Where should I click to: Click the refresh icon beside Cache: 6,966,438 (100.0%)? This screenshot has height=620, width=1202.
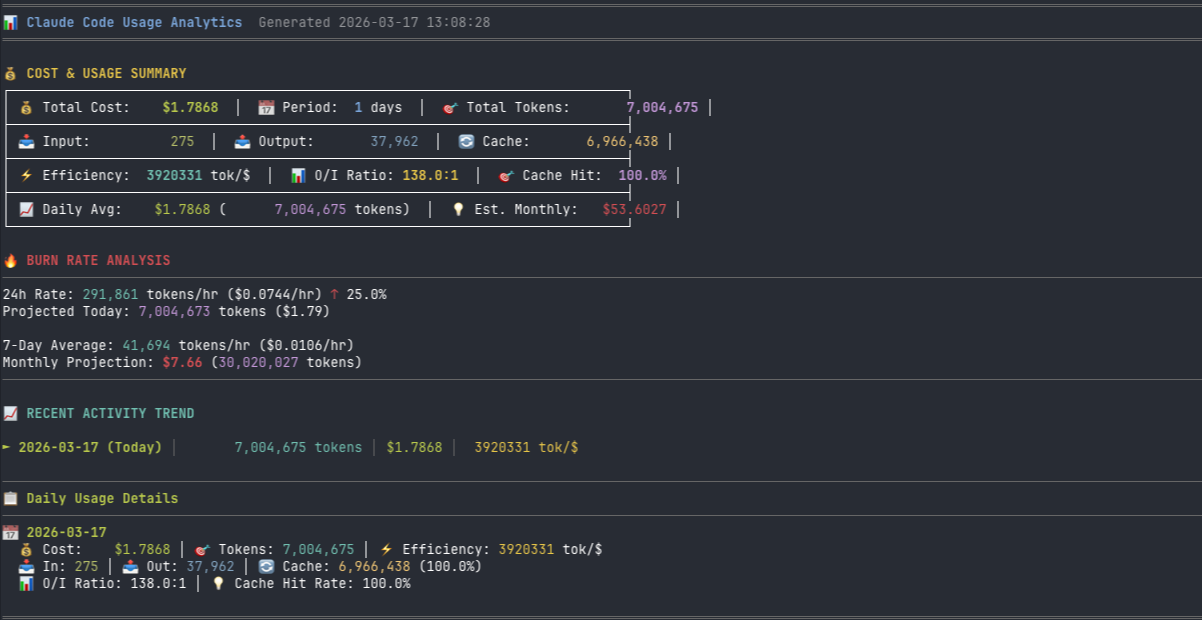[x=266, y=567]
